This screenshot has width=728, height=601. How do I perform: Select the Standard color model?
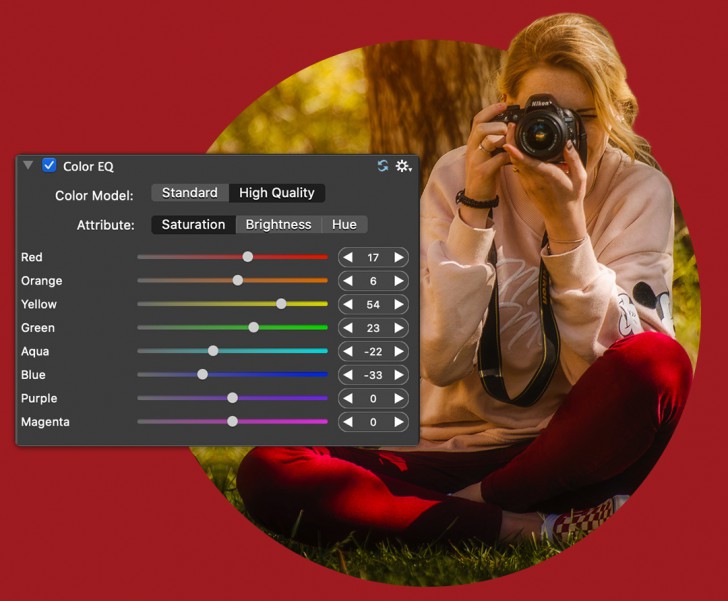point(190,193)
